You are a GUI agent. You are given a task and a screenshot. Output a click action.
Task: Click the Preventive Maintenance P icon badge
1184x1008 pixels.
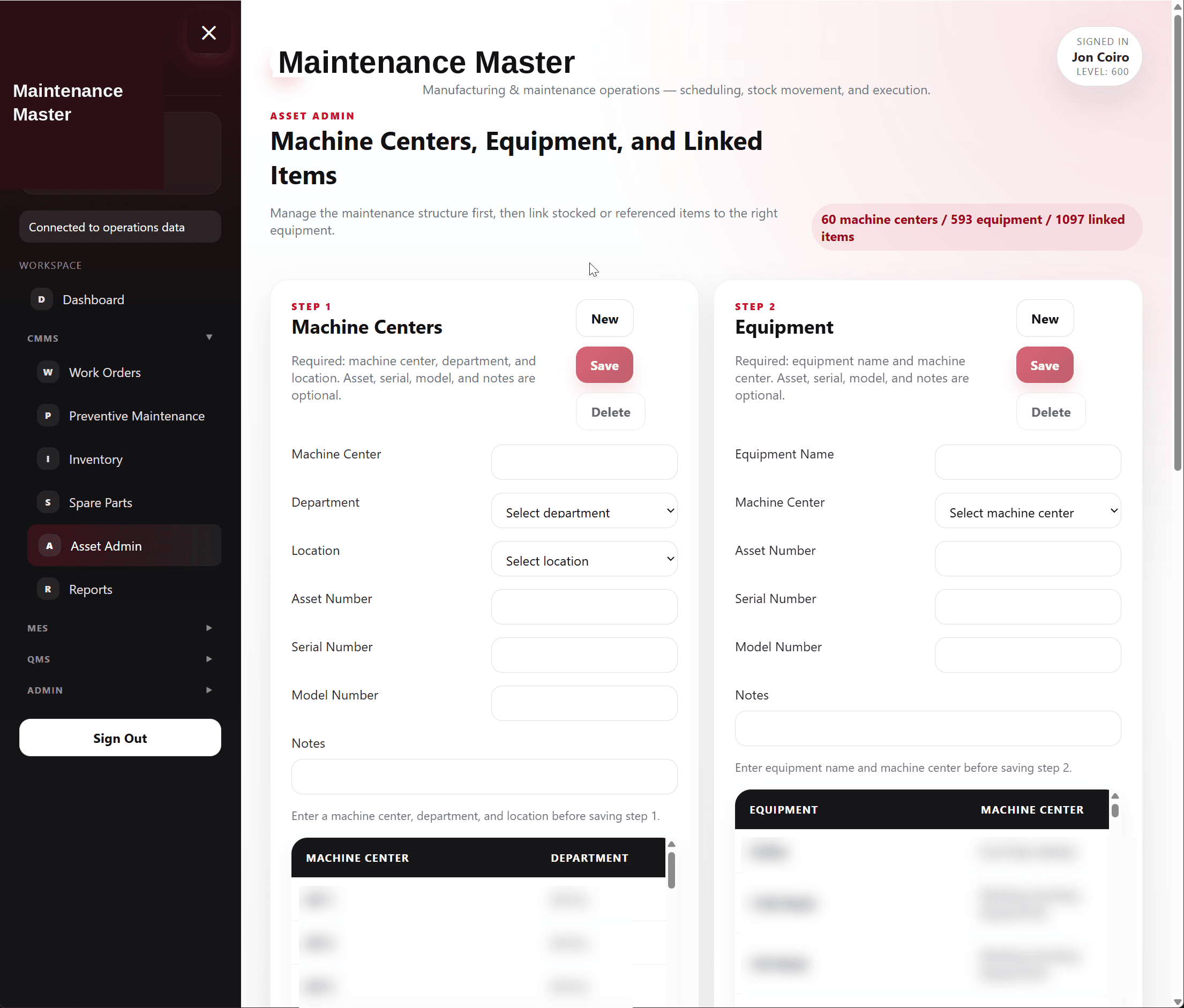[48, 416]
